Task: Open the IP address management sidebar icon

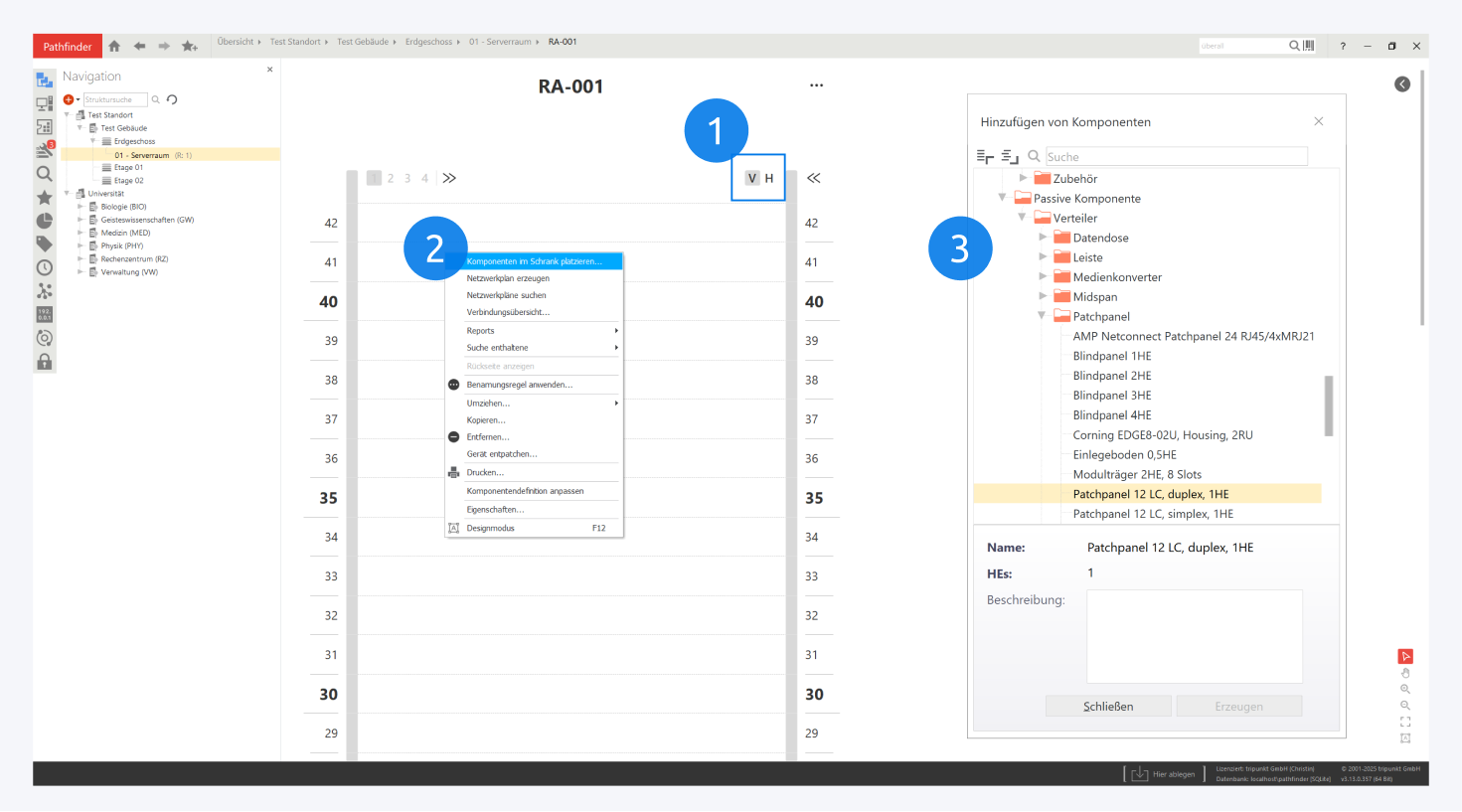Action: point(45,314)
